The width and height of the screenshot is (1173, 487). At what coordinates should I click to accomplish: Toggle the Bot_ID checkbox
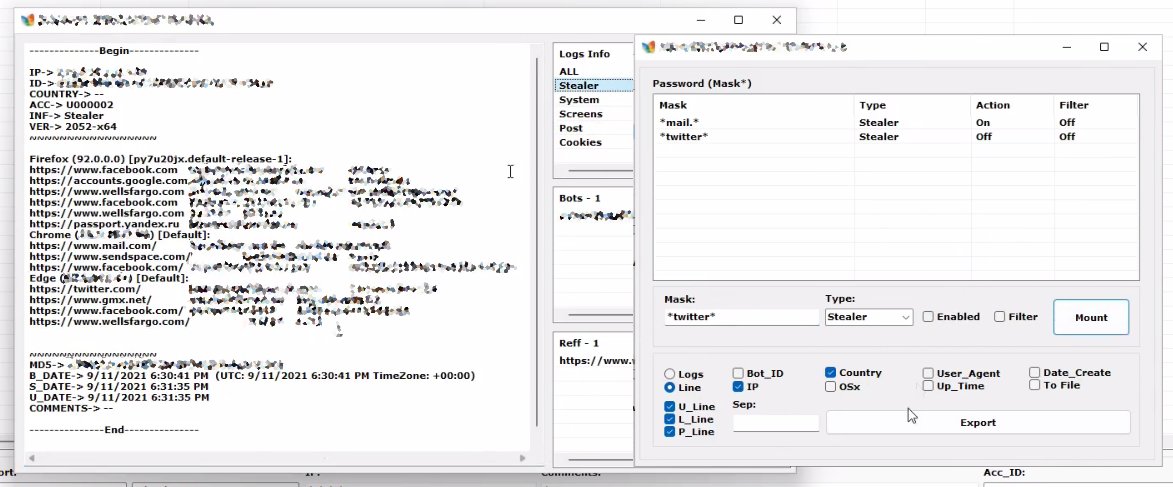click(738, 373)
